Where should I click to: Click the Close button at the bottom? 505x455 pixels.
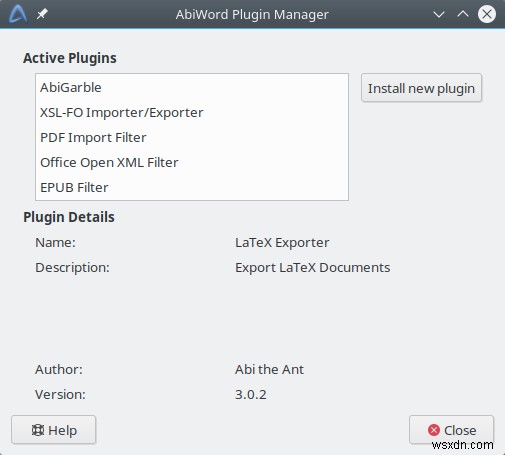tap(451, 430)
